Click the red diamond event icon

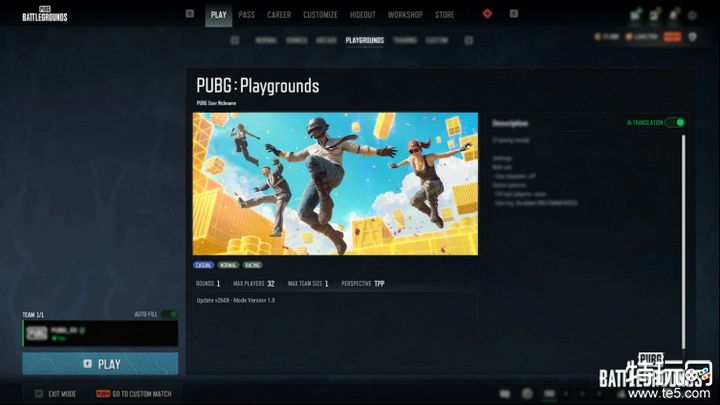[488, 14]
